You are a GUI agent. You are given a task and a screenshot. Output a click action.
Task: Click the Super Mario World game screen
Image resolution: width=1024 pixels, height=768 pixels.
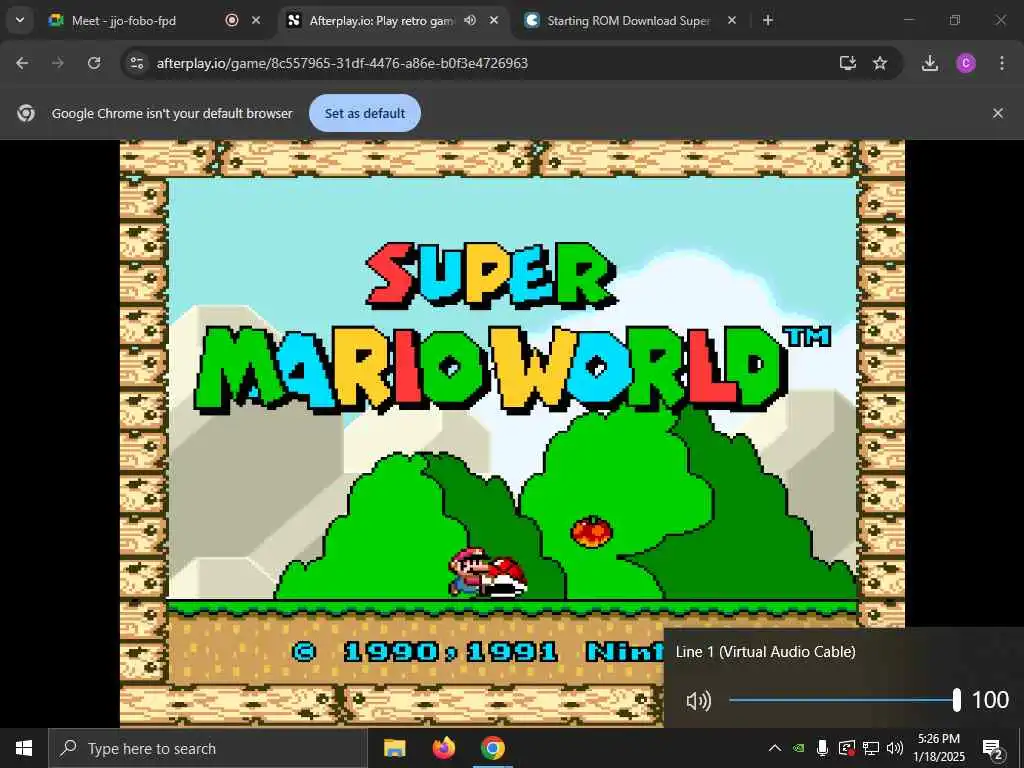click(x=512, y=432)
